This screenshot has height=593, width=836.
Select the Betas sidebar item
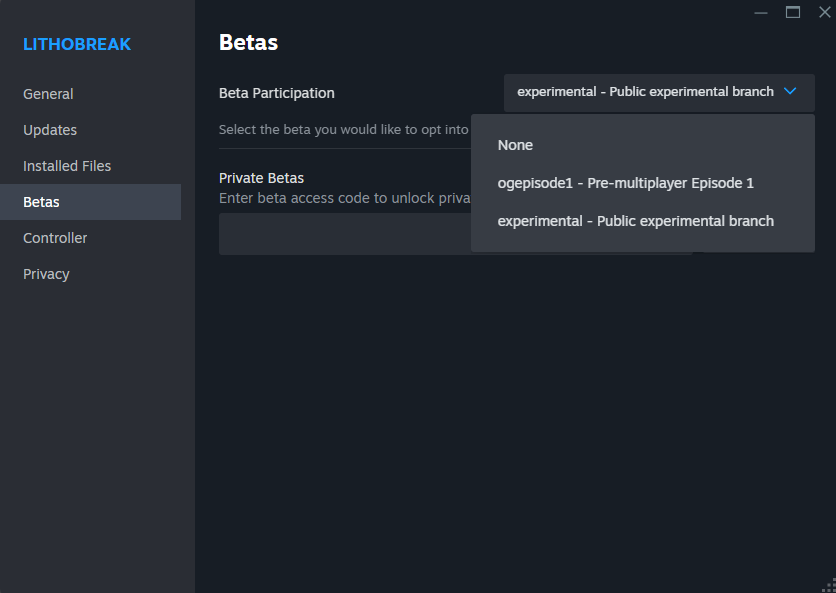click(91, 202)
